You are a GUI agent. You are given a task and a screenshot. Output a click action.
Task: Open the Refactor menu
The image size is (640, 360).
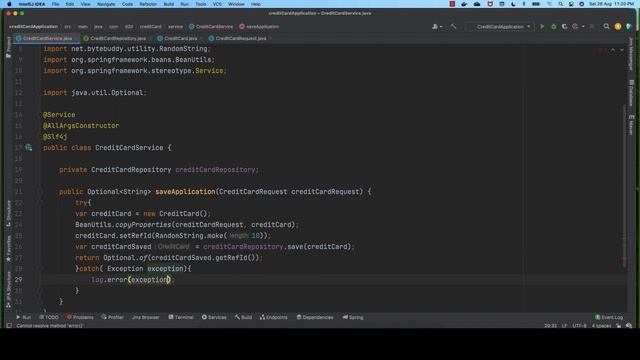pos(148,4)
